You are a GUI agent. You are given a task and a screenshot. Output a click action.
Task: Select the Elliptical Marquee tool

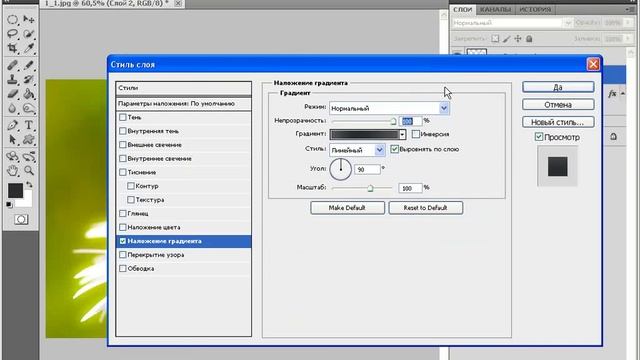12,19
